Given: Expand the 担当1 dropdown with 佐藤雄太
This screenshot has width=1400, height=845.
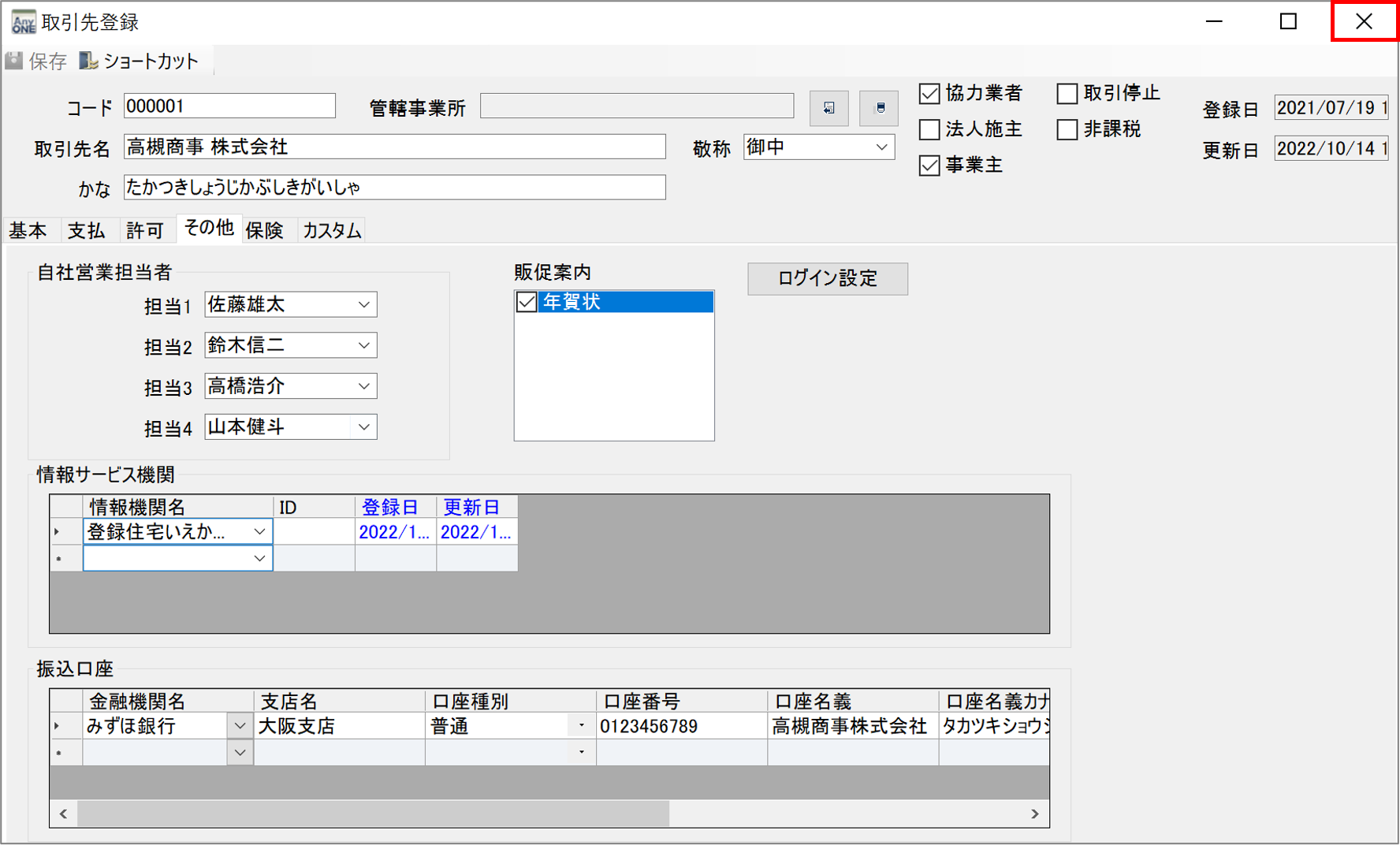Looking at the screenshot, I should pyautogui.click(x=363, y=305).
